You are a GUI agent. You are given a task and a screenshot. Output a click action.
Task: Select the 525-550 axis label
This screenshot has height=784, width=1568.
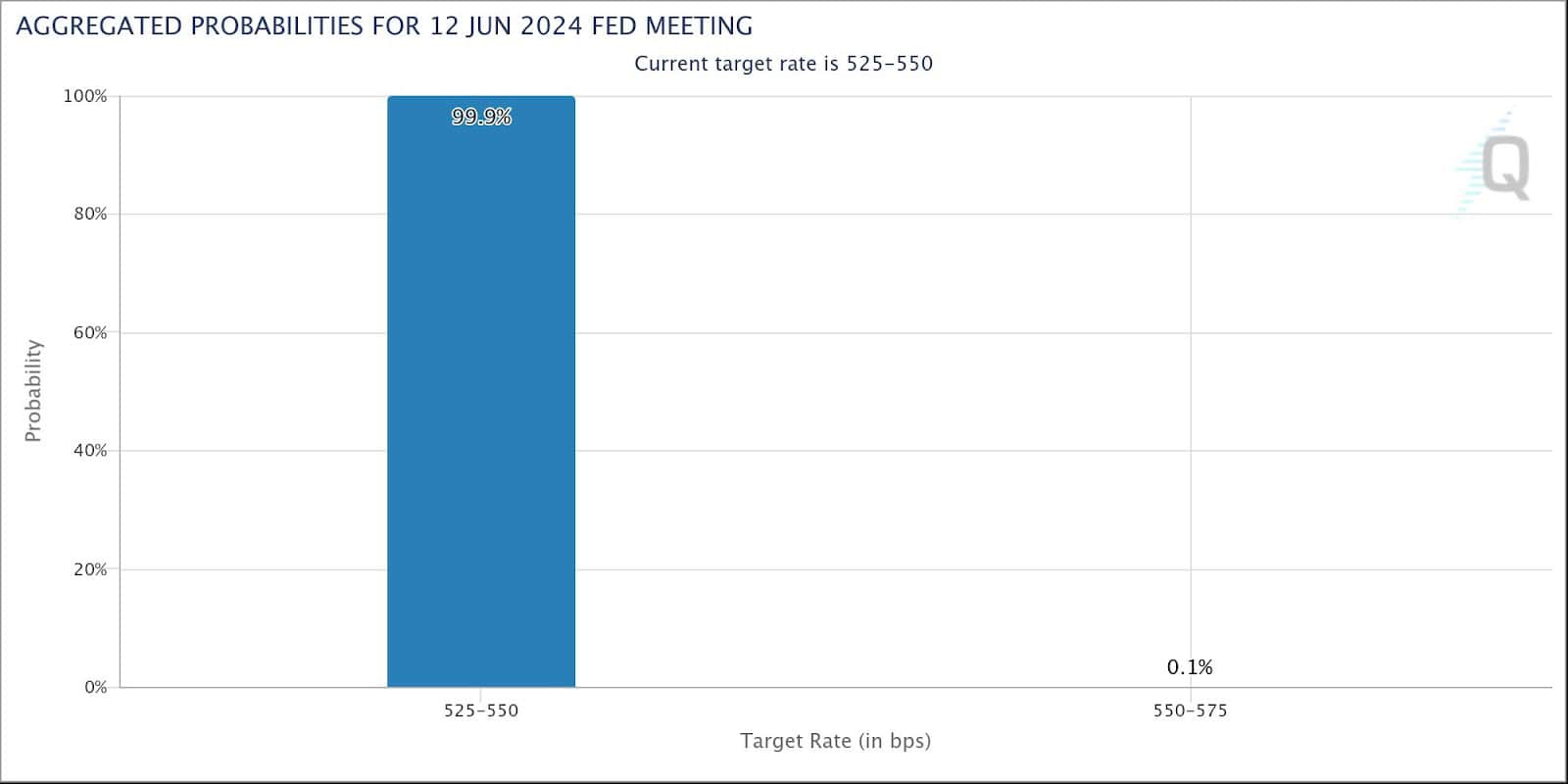click(481, 710)
